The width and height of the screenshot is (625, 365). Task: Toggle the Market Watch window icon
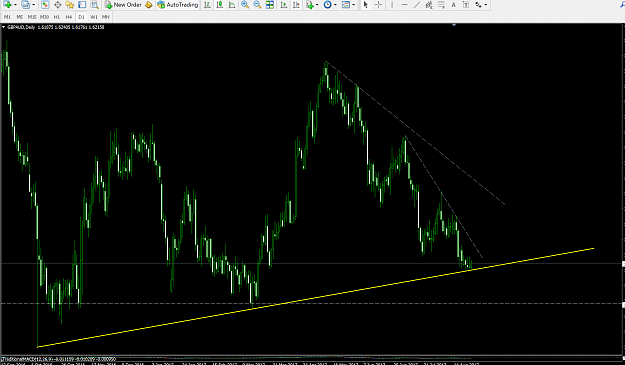point(45,4)
